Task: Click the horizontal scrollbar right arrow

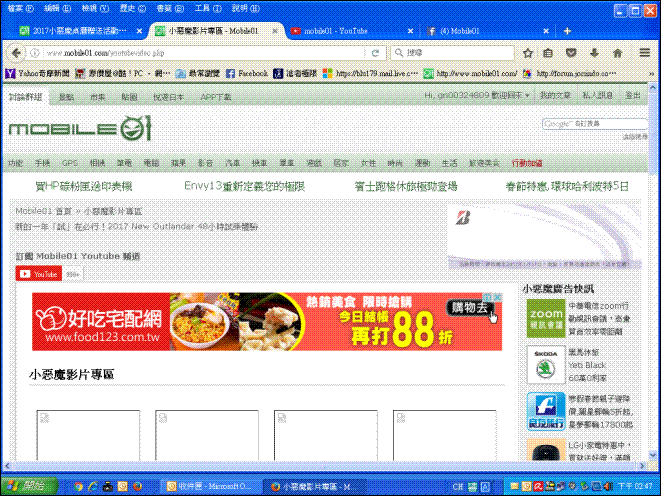Action: point(642,466)
